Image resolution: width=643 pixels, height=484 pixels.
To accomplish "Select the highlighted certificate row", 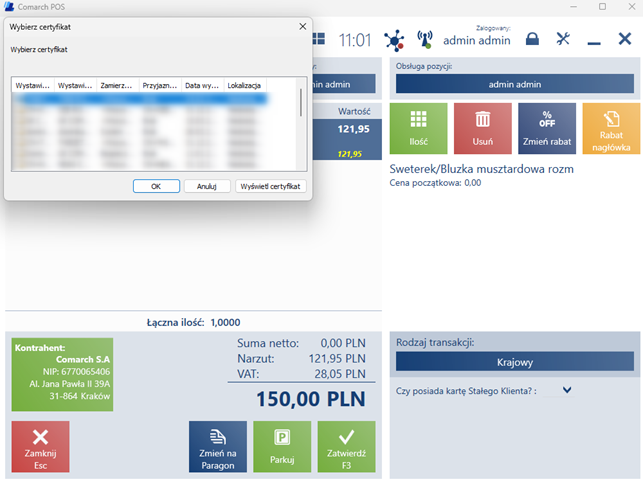I will tap(140, 98).
